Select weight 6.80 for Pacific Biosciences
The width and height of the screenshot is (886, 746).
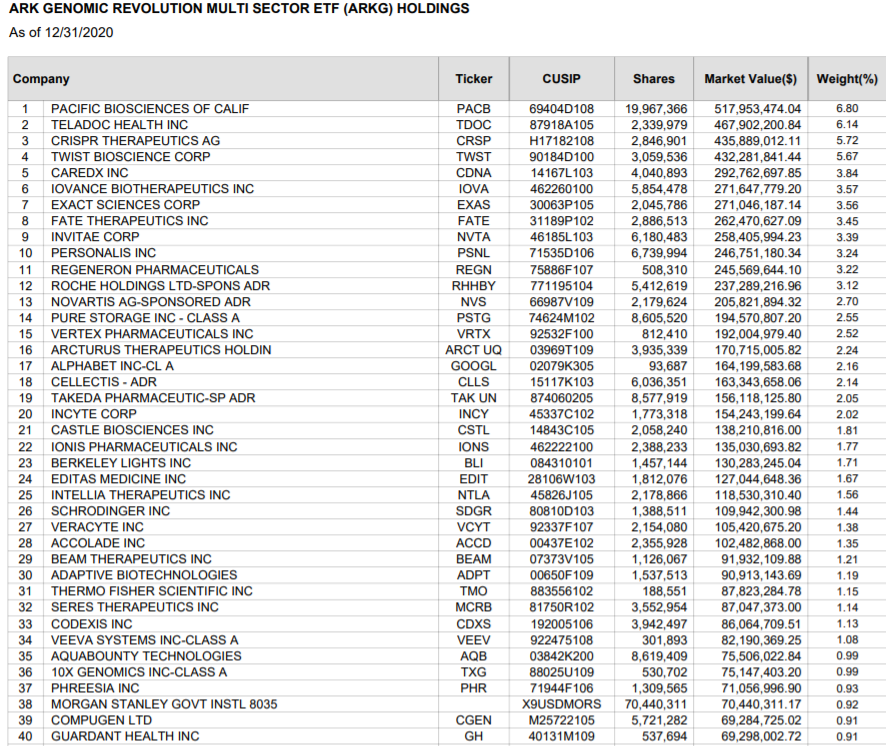tap(848, 109)
